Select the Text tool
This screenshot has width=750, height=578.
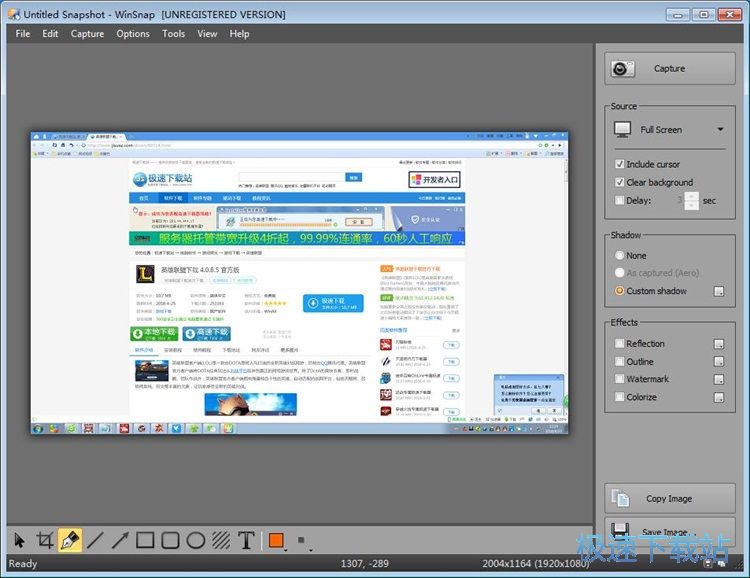(x=246, y=540)
